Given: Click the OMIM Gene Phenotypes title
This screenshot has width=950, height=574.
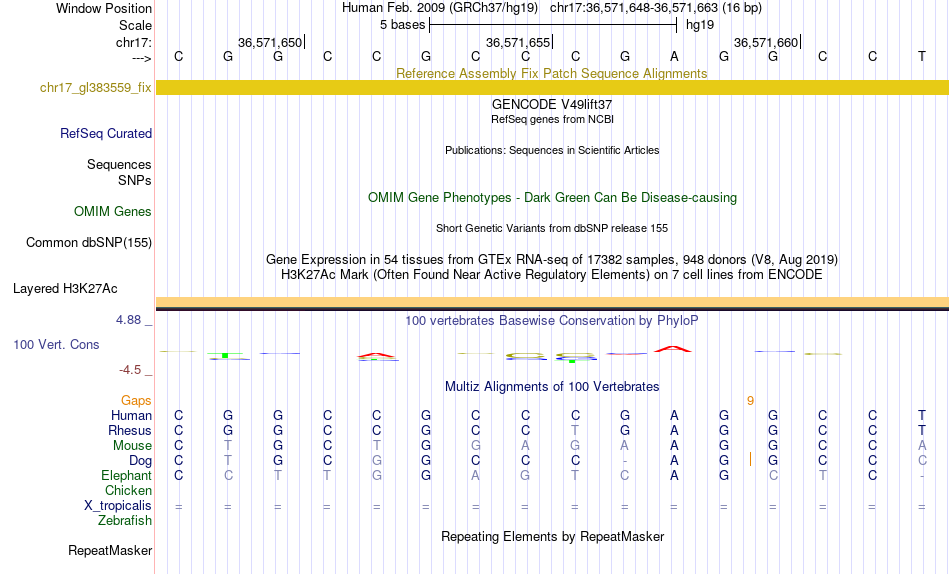Looking at the screenshot, I should pyautogui.click(x=552, y=198).
